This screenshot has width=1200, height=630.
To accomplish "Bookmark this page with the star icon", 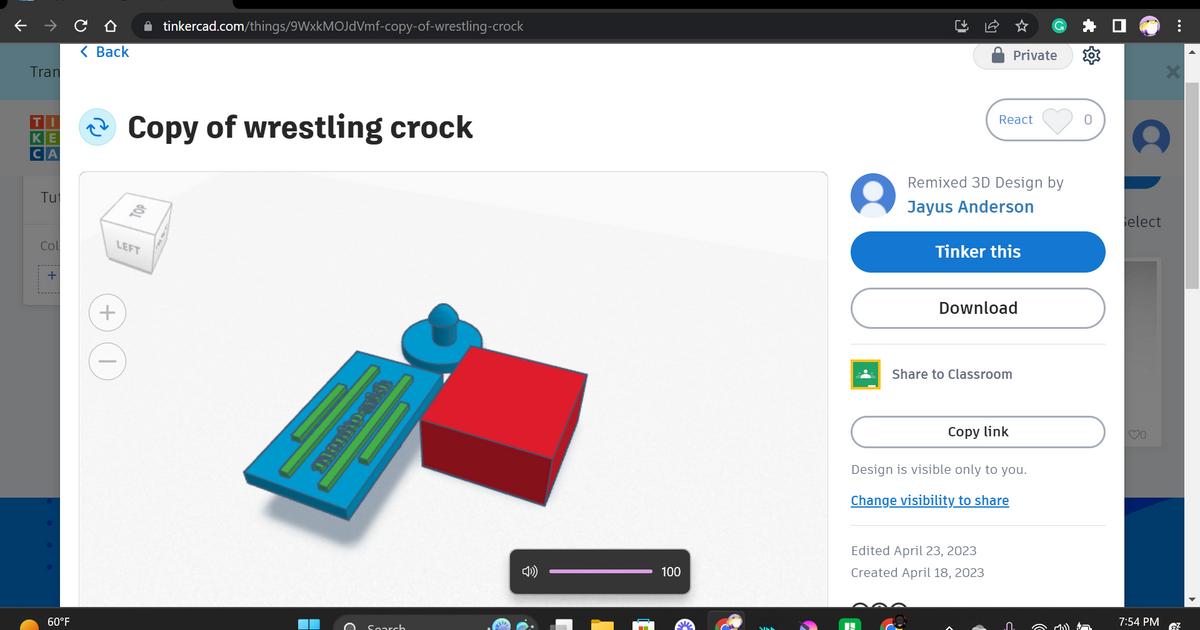I will (x=1021, y=26).
